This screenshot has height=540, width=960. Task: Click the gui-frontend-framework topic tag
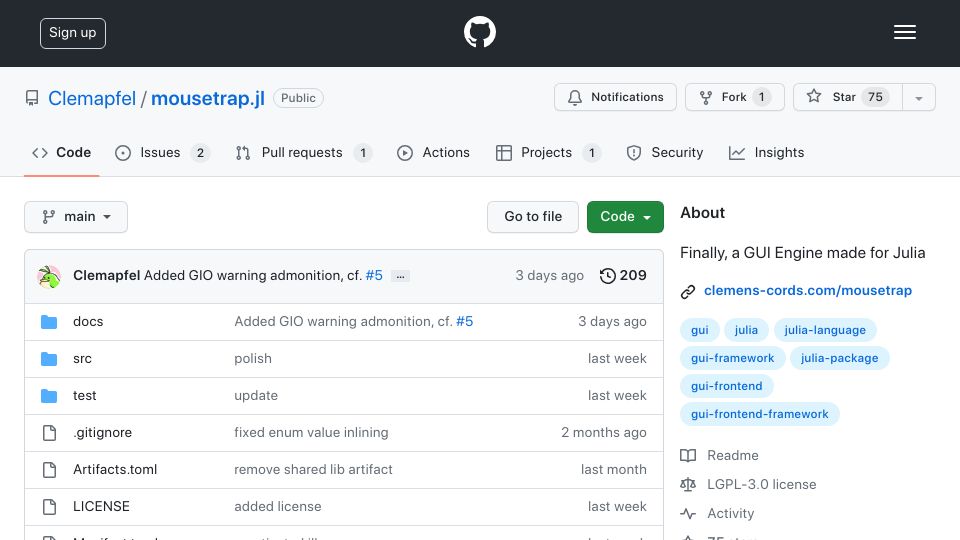(x=759, y=414)
